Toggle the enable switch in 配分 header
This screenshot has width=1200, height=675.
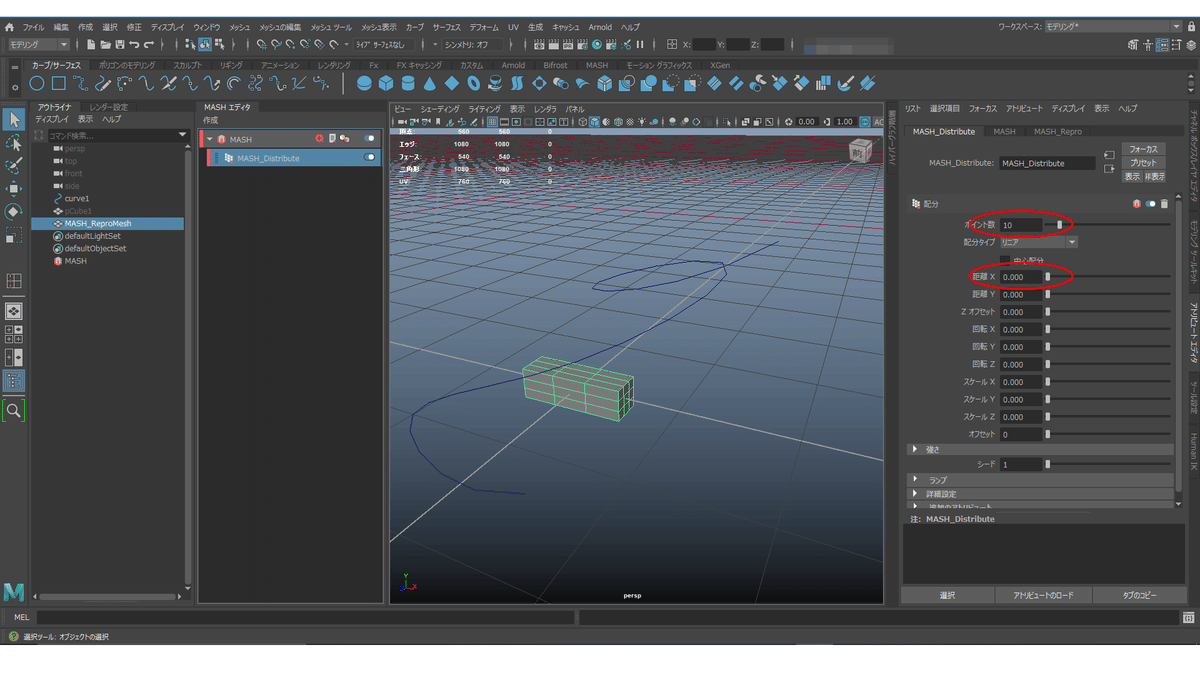click(x=1151, y=204)
